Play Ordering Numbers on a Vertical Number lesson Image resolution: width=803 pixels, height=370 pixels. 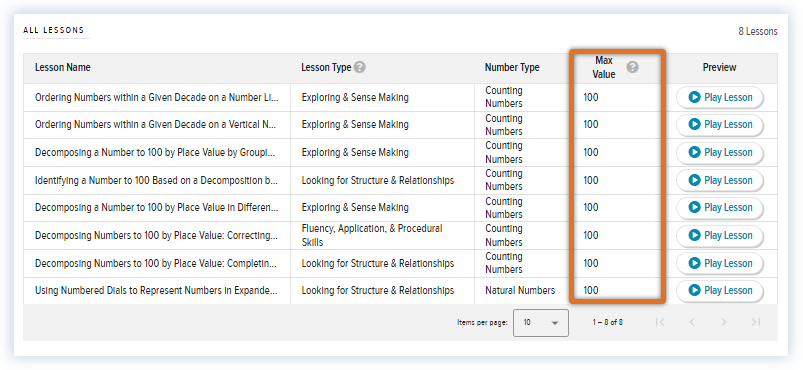(x=720, y=125)
